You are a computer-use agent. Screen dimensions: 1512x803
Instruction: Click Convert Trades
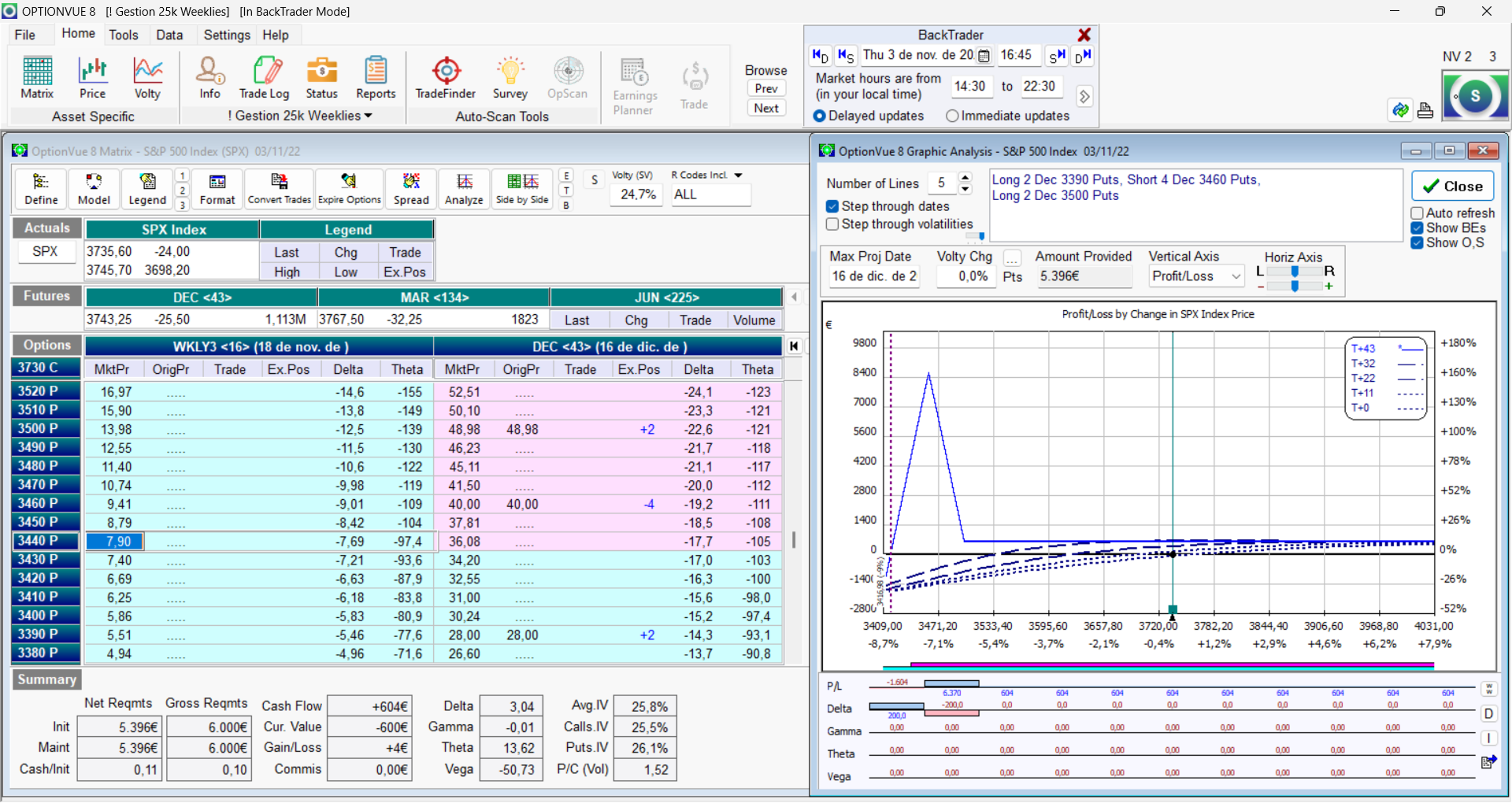(x=279, y=189)
